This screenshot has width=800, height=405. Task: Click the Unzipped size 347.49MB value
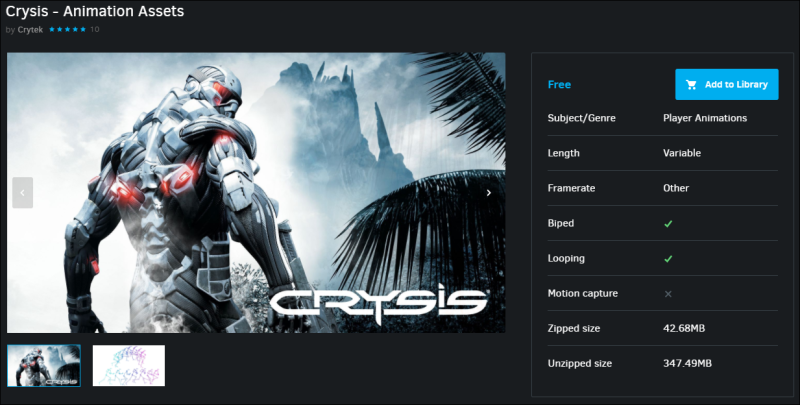tap(687, 364)
